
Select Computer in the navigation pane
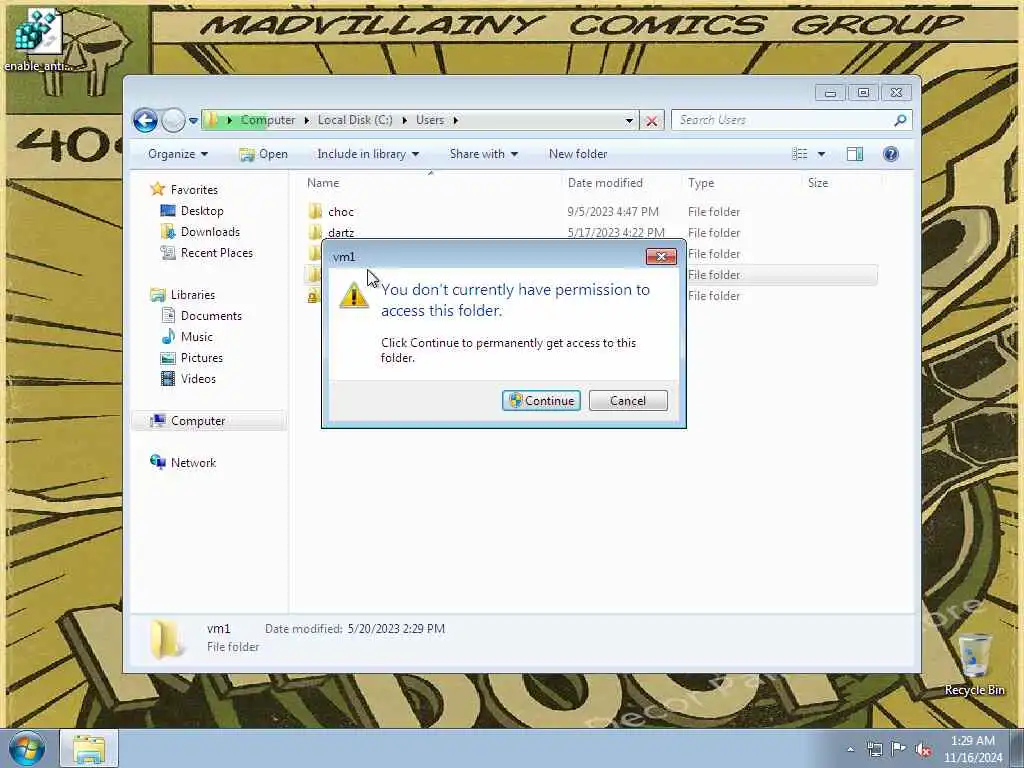coord(198,421)
